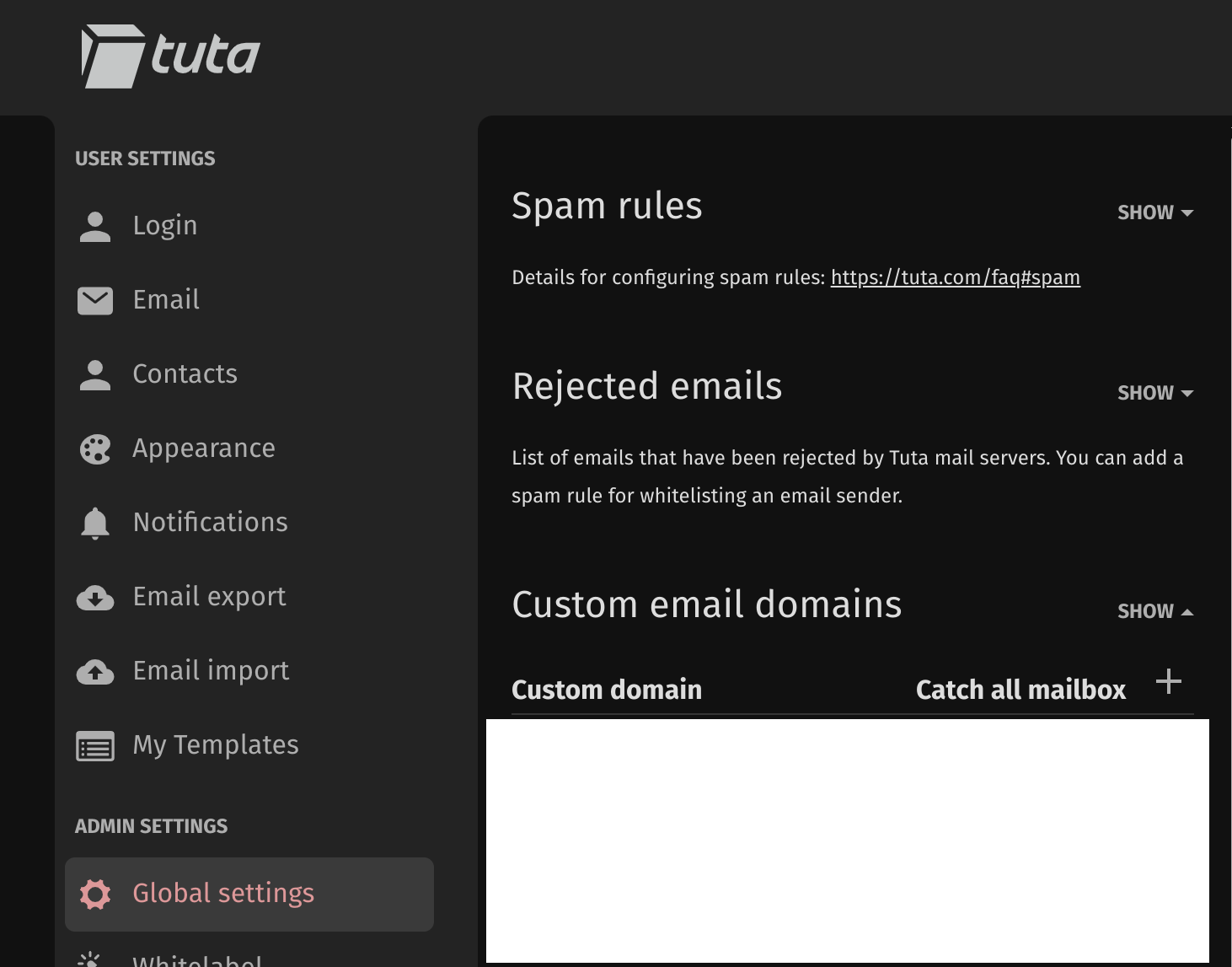Select the Notifications menu label
This screenshot has width=1232, height=967.
click(x=211, y=522)
